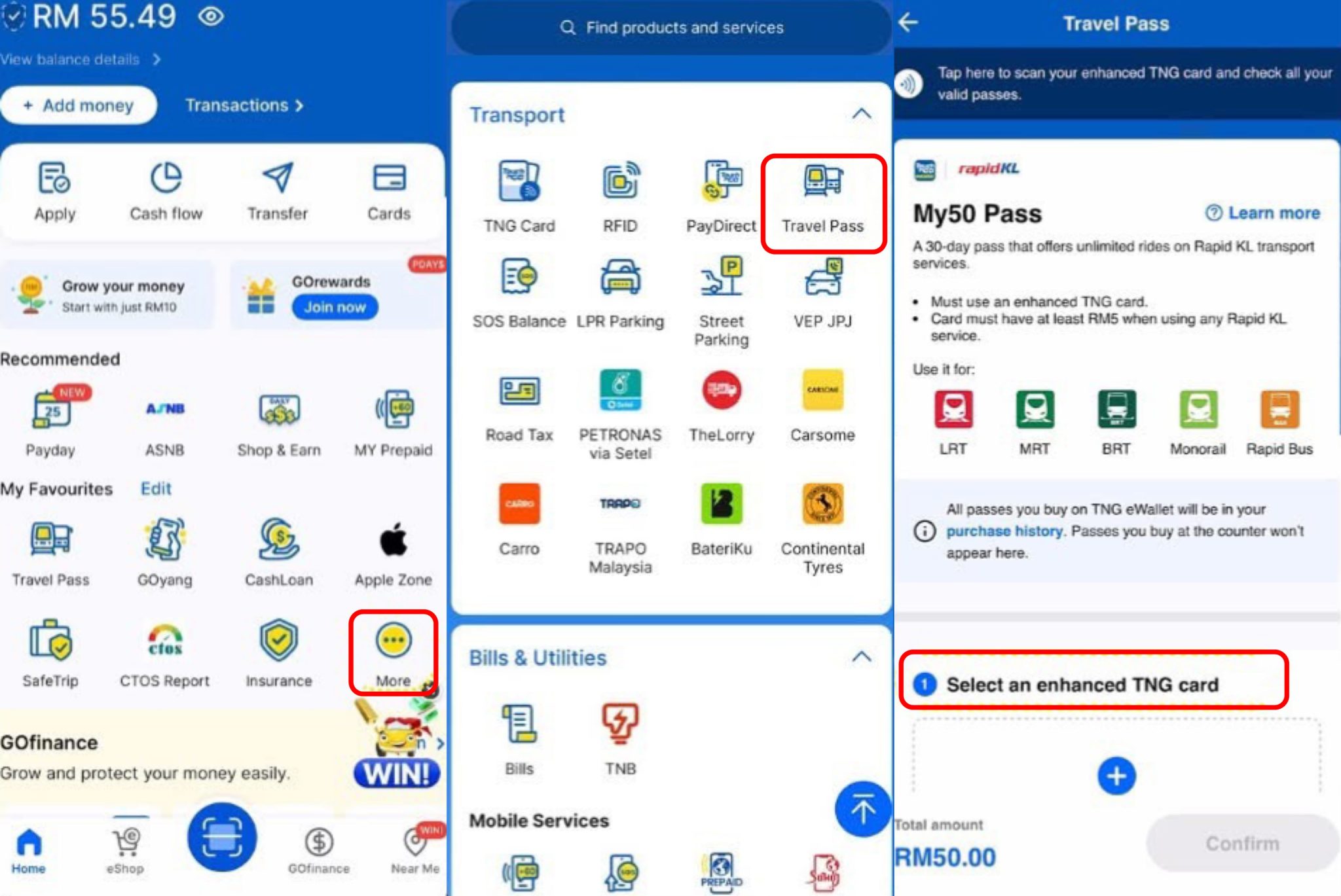The height and width of the screenshot is (896, 1341).
Task: Edit My Favourites list
Action: (x=156, y=489)
